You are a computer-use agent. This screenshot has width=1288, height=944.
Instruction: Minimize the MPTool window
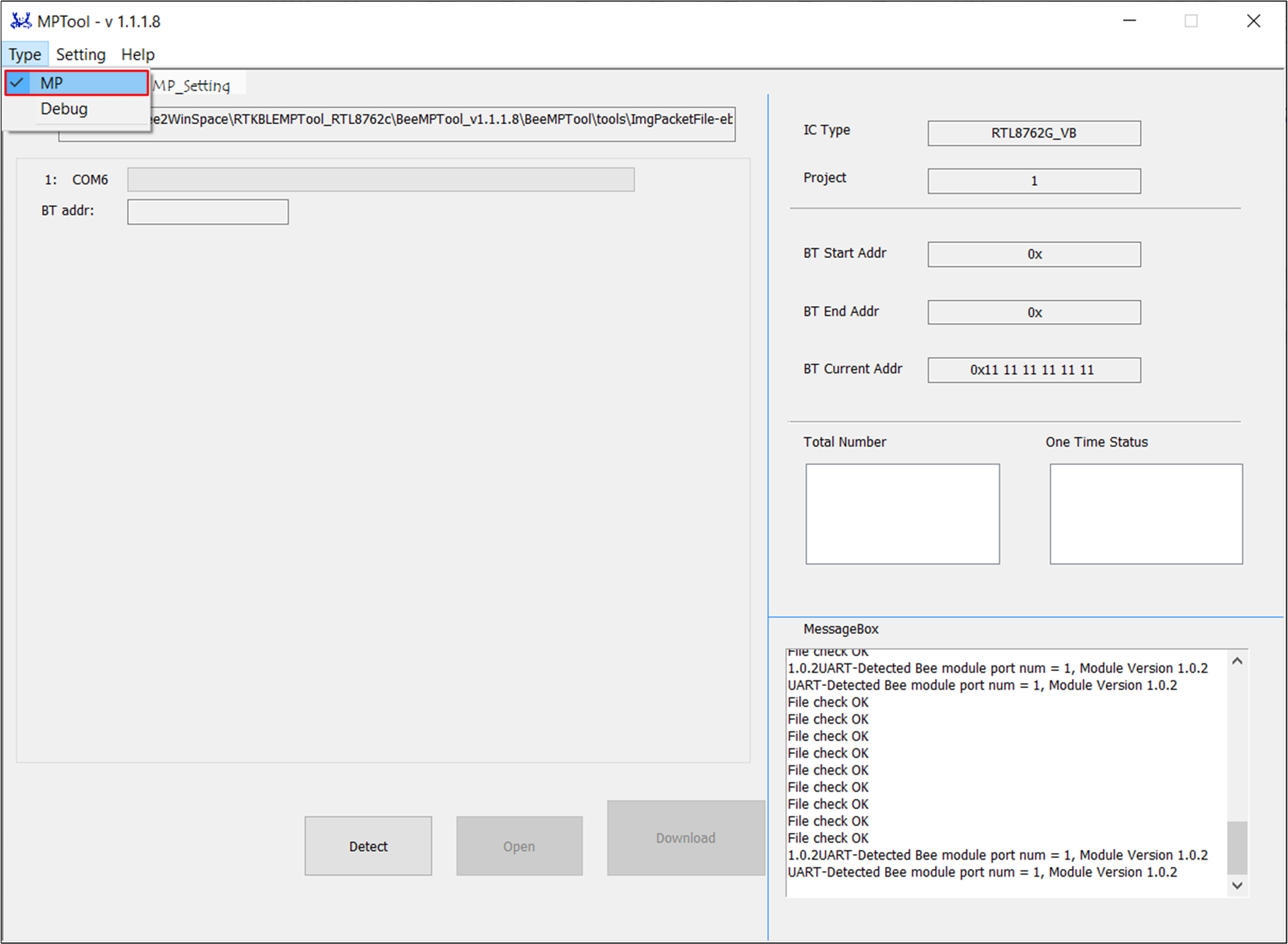(1129, 21)
